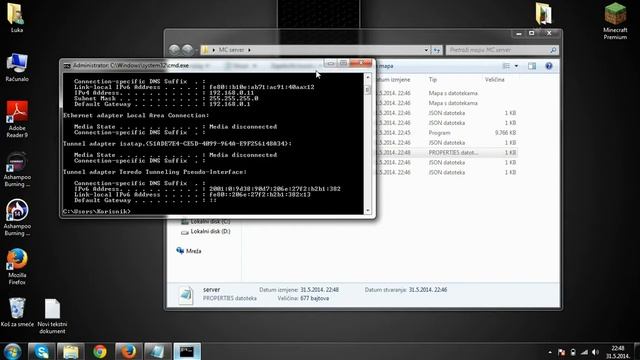Go back in MC server Explorer window
The height and width of the screenshot is (360, 640).
click(174, 50)
